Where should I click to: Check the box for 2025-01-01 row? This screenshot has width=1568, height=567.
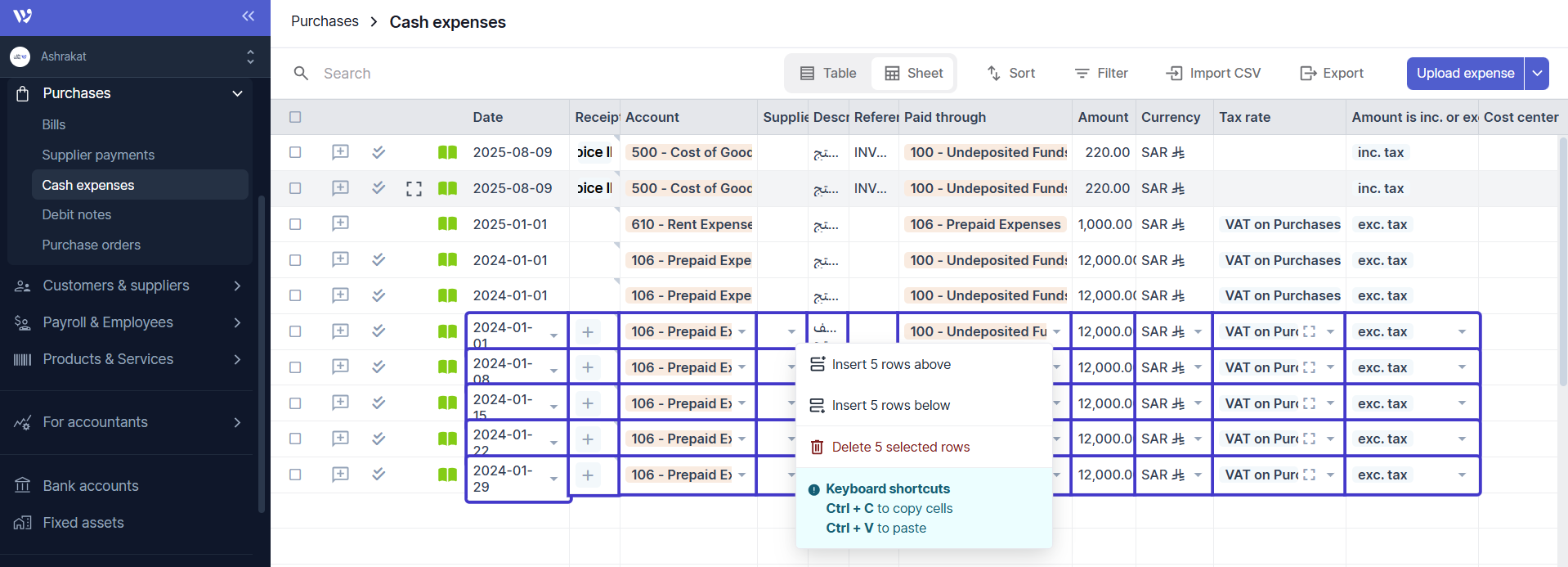point(295,224)
